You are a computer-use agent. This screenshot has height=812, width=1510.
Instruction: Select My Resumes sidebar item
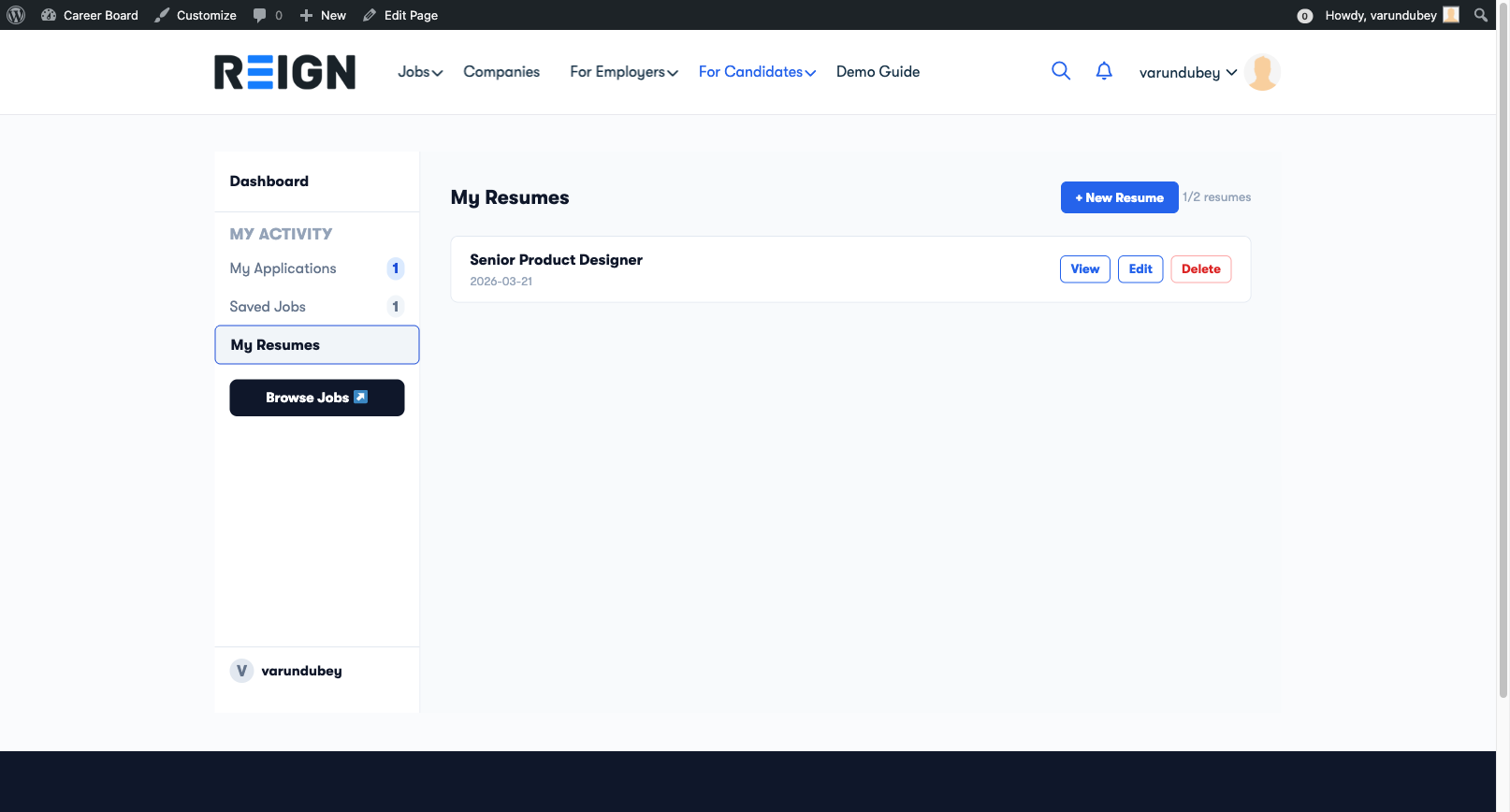pos(317,345)
